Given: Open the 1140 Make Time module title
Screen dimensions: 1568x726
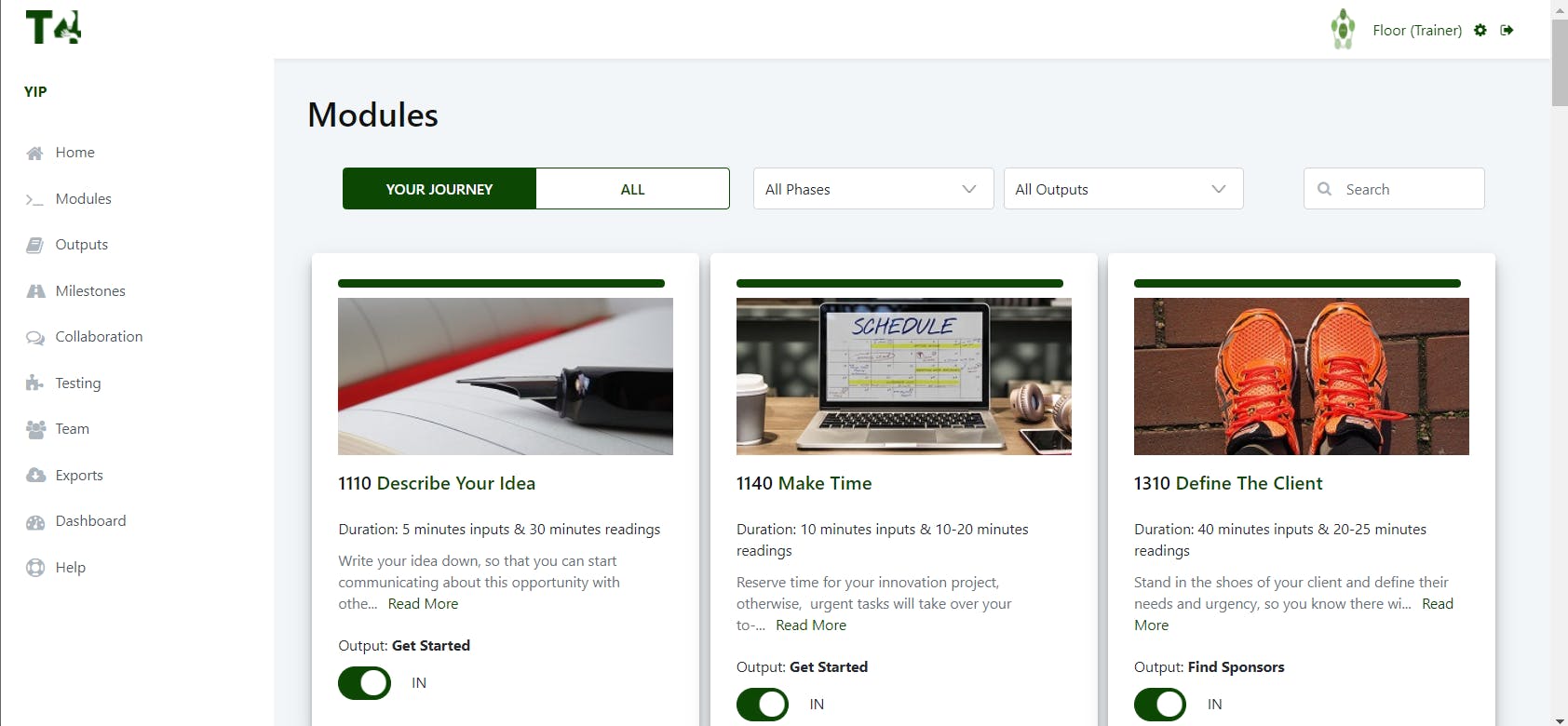Looking at the screenshot, I should pyautogui.click(x=804, y=483).
